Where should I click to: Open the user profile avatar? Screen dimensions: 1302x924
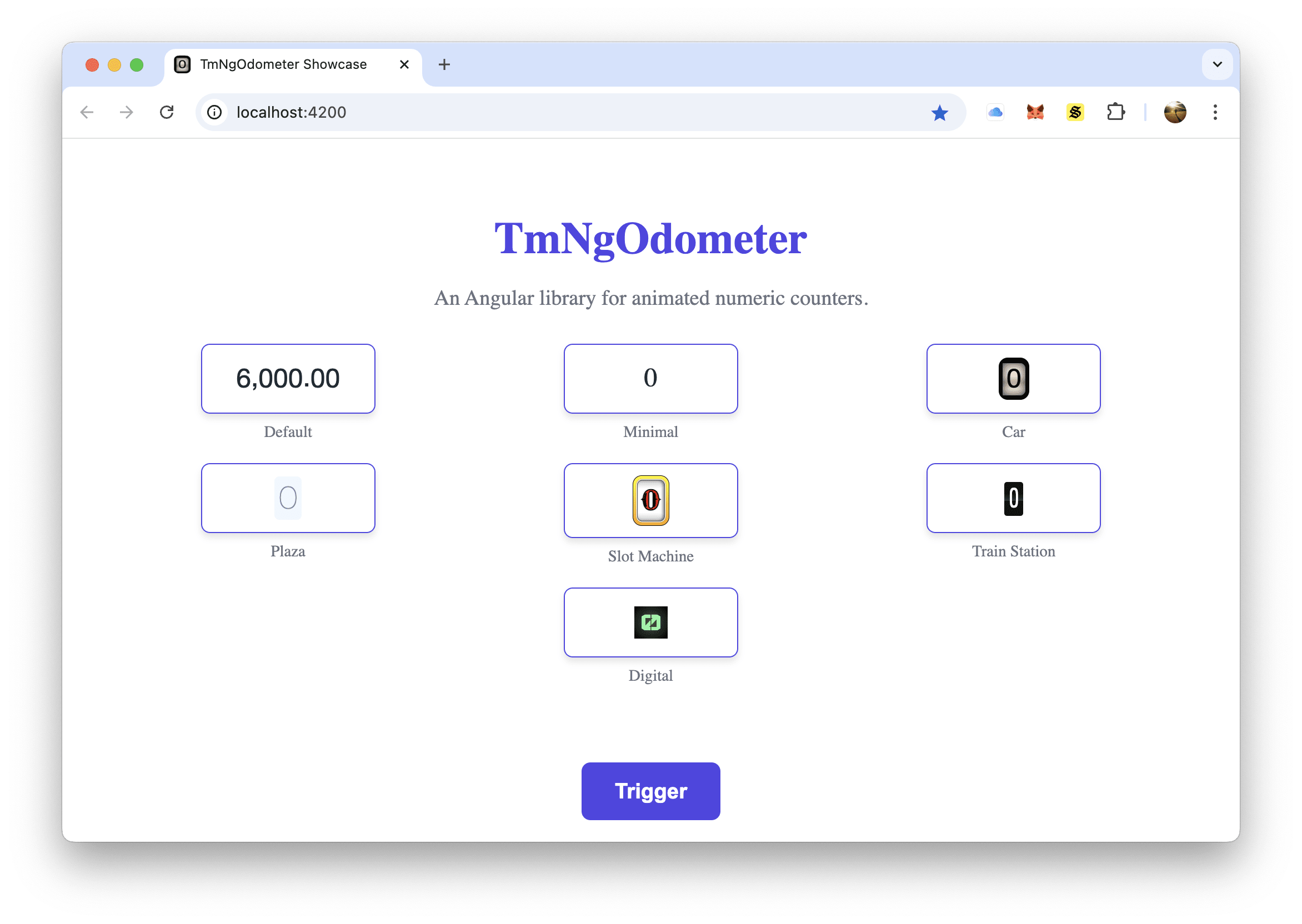click(x=1175, y=112)
